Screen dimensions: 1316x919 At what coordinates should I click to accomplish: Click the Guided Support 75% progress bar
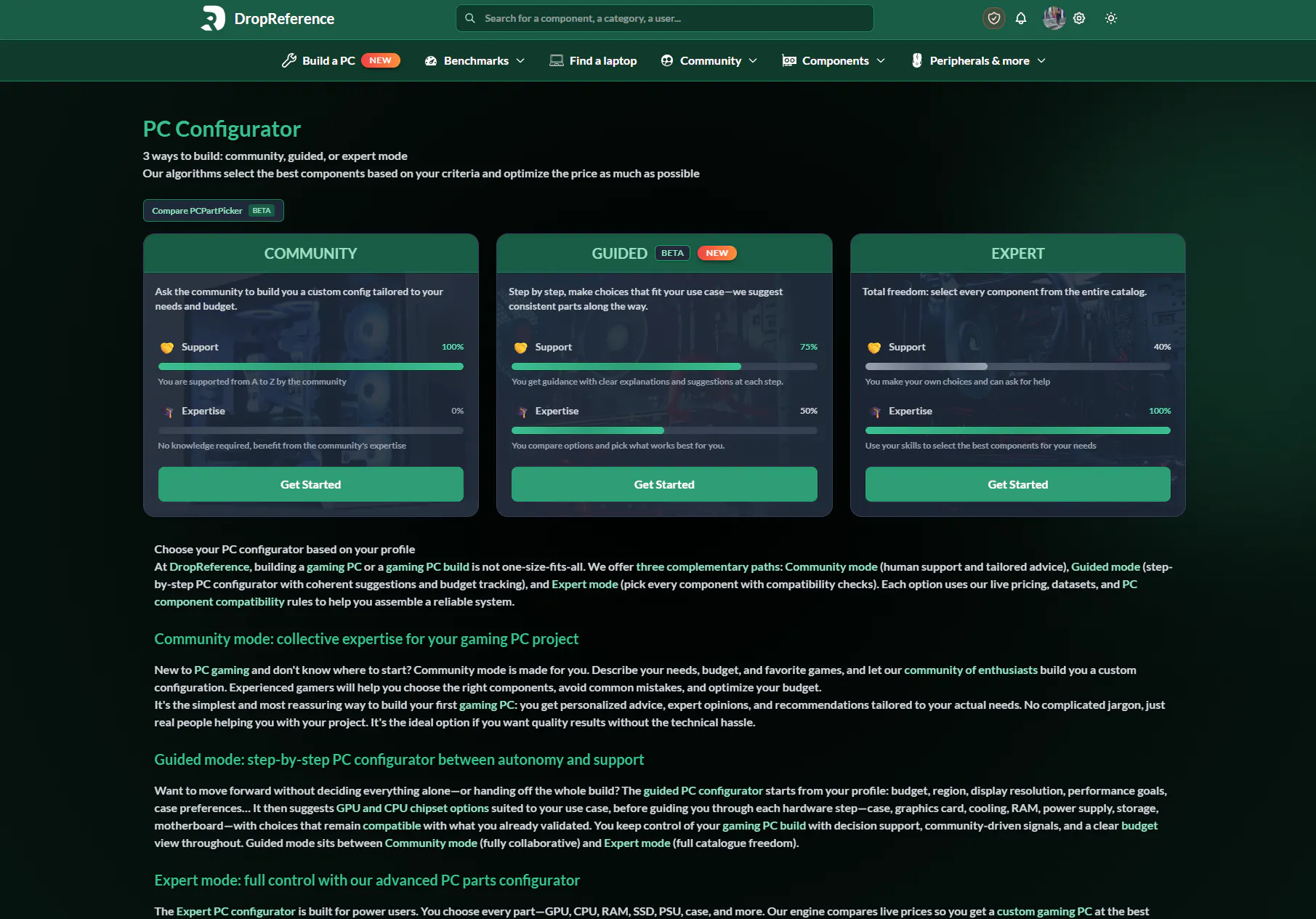664,366
